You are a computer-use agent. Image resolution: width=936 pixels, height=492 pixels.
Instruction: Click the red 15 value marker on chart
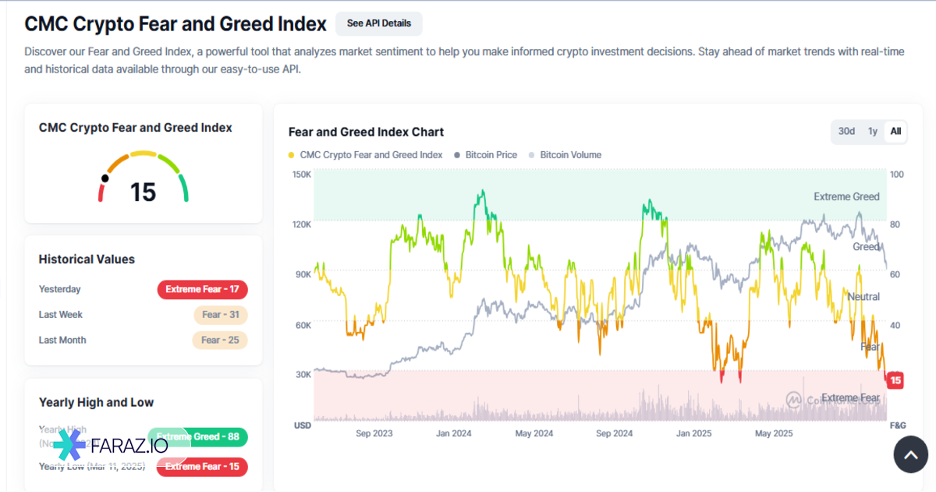[895, 380]
